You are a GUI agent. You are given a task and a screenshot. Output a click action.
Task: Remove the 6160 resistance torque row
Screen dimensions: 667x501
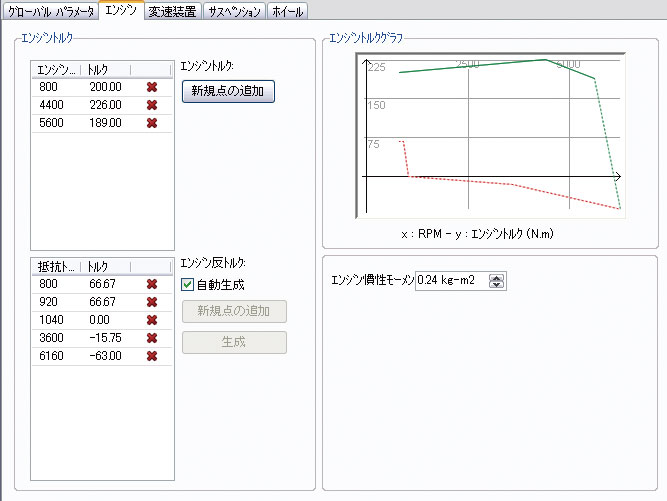click(152, 356)
